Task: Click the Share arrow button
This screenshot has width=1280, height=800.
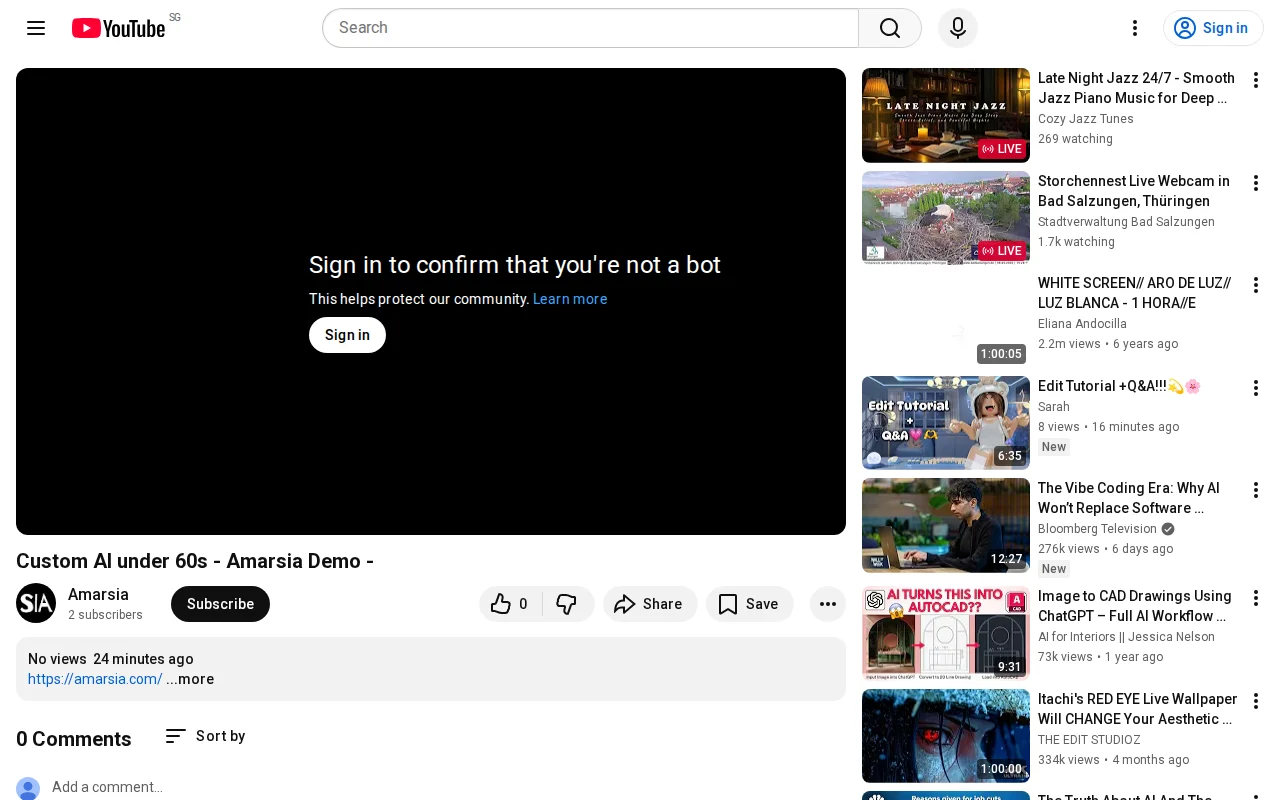Action: (650, 604)
